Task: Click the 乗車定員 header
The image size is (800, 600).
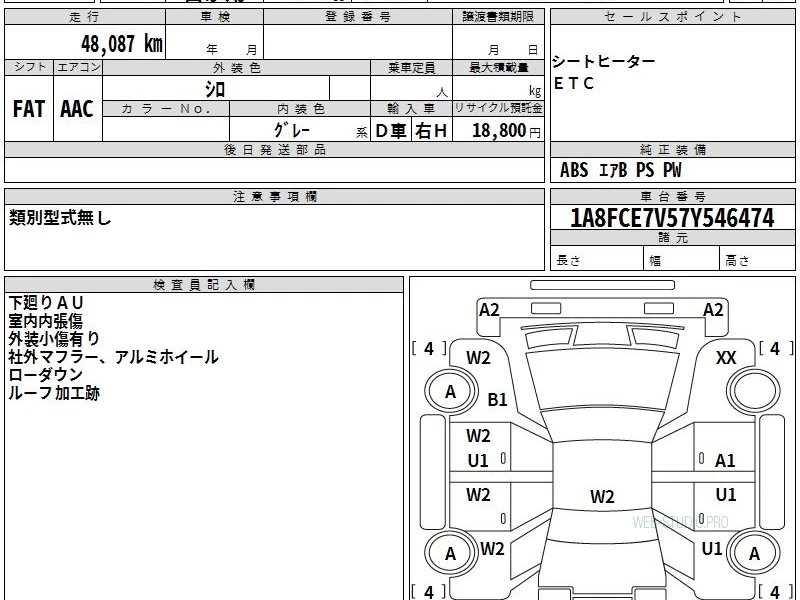Action: pyautogui.click(x=411, y=67)
